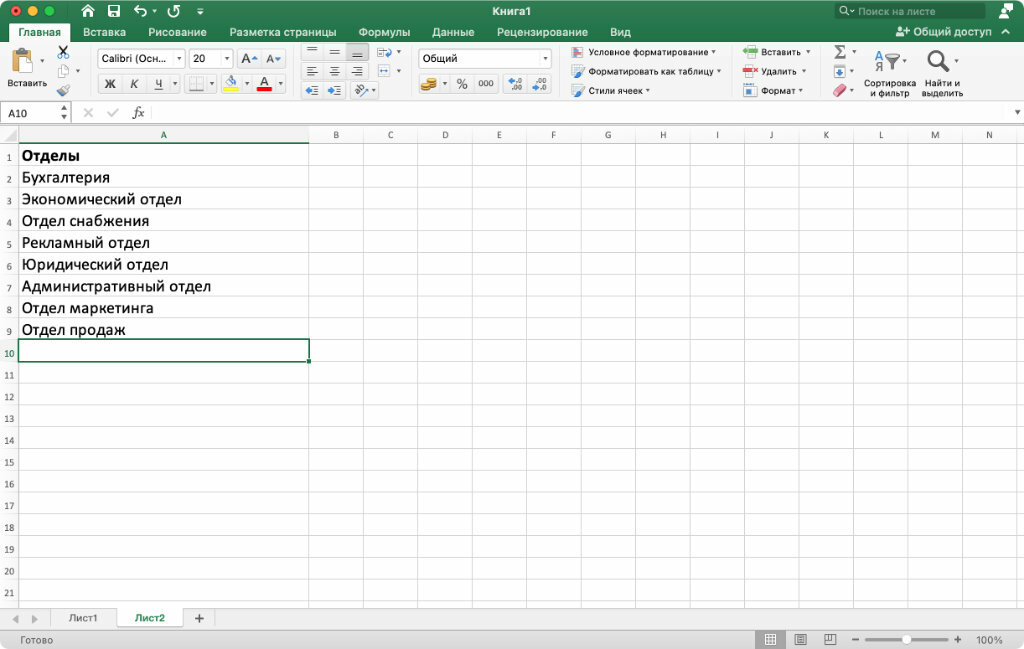Click the yellow fill color button

pos(231,84)
